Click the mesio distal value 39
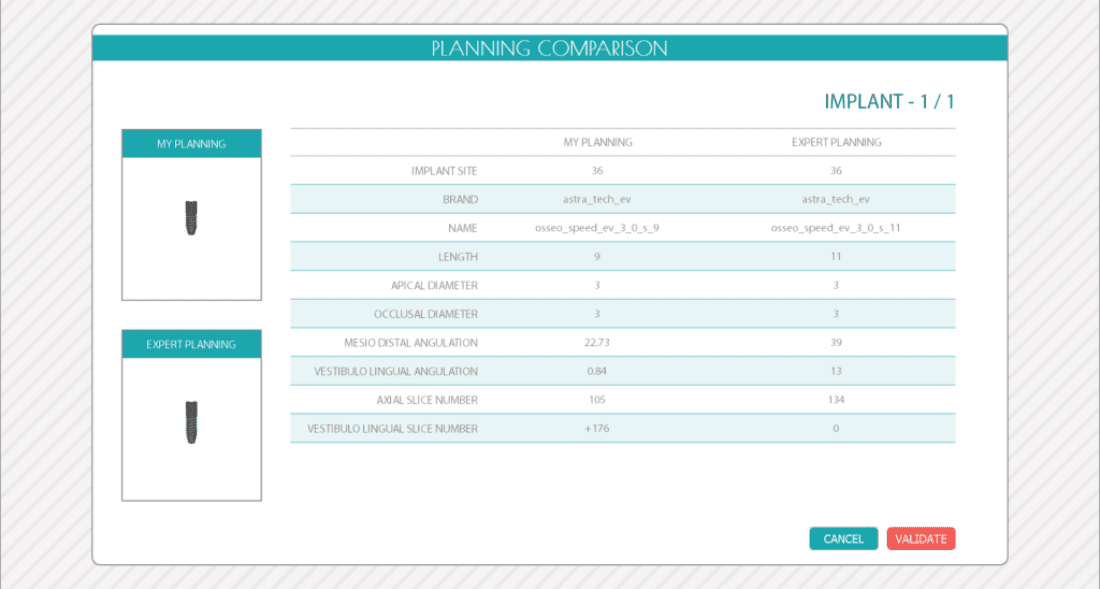The height and width of the screenshot is (589, 1100). 836,343
